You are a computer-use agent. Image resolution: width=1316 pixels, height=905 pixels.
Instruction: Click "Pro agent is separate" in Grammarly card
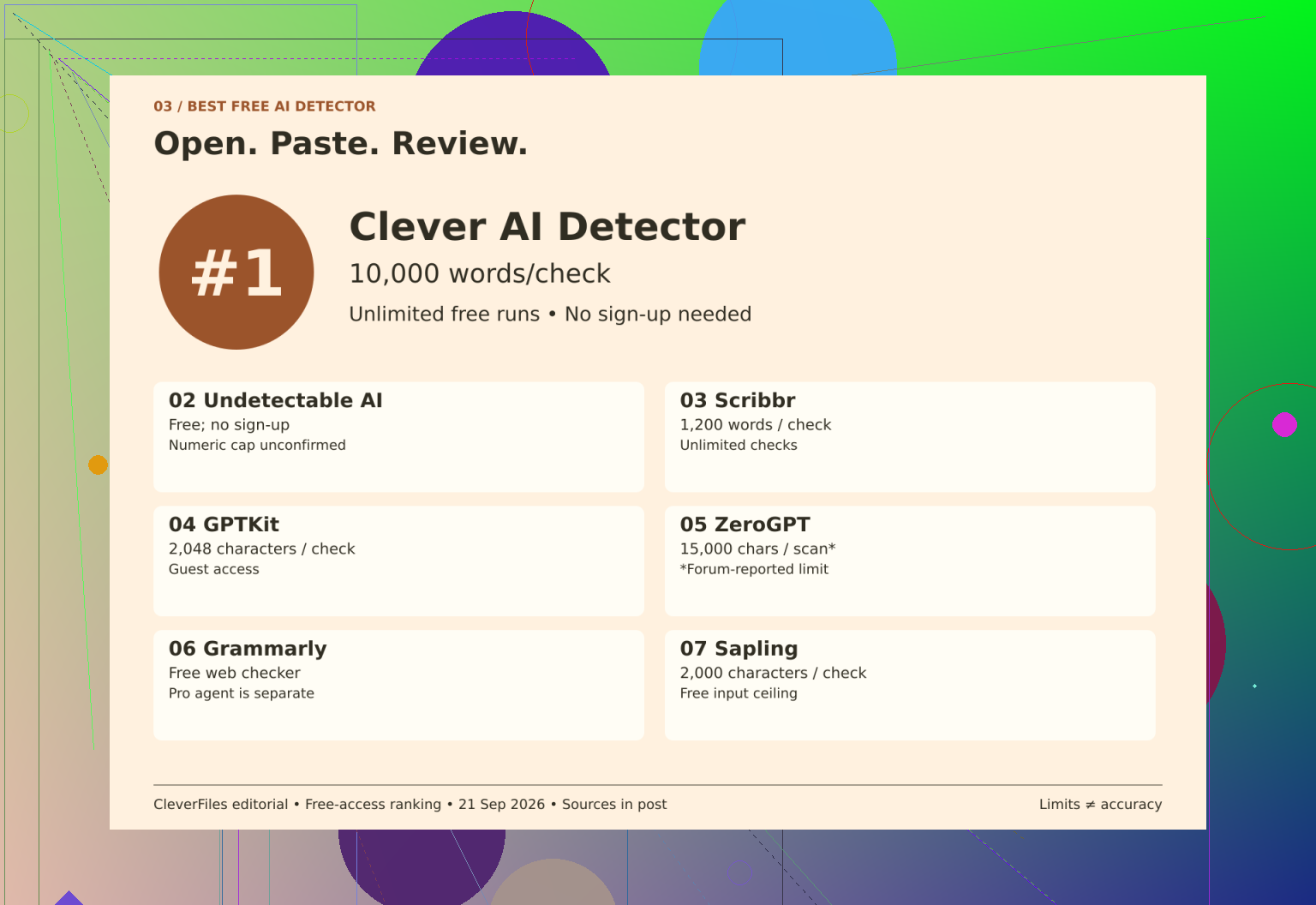point(242,693)
